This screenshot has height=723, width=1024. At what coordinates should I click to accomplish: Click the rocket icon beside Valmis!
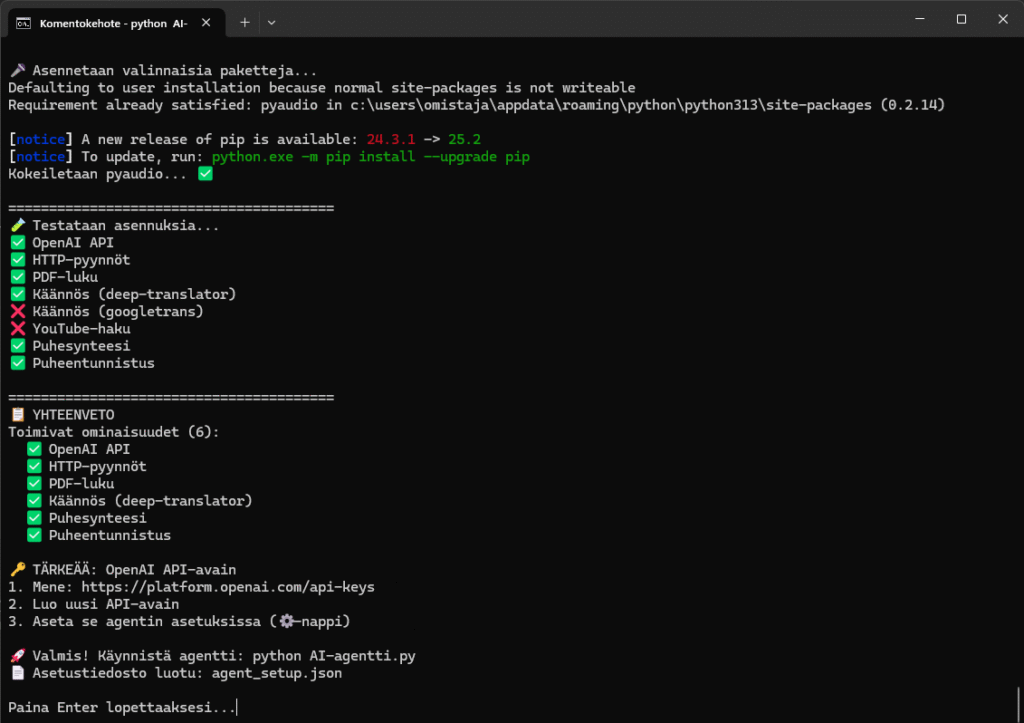(x=16, y=656)
